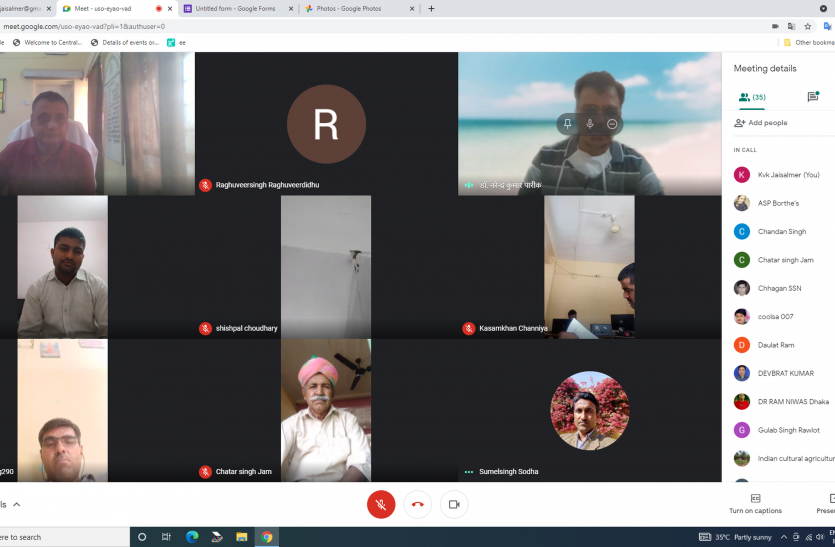Screen dimensions: 835x547
Task: Open the People tab showing 35
Action: [752, 97]
